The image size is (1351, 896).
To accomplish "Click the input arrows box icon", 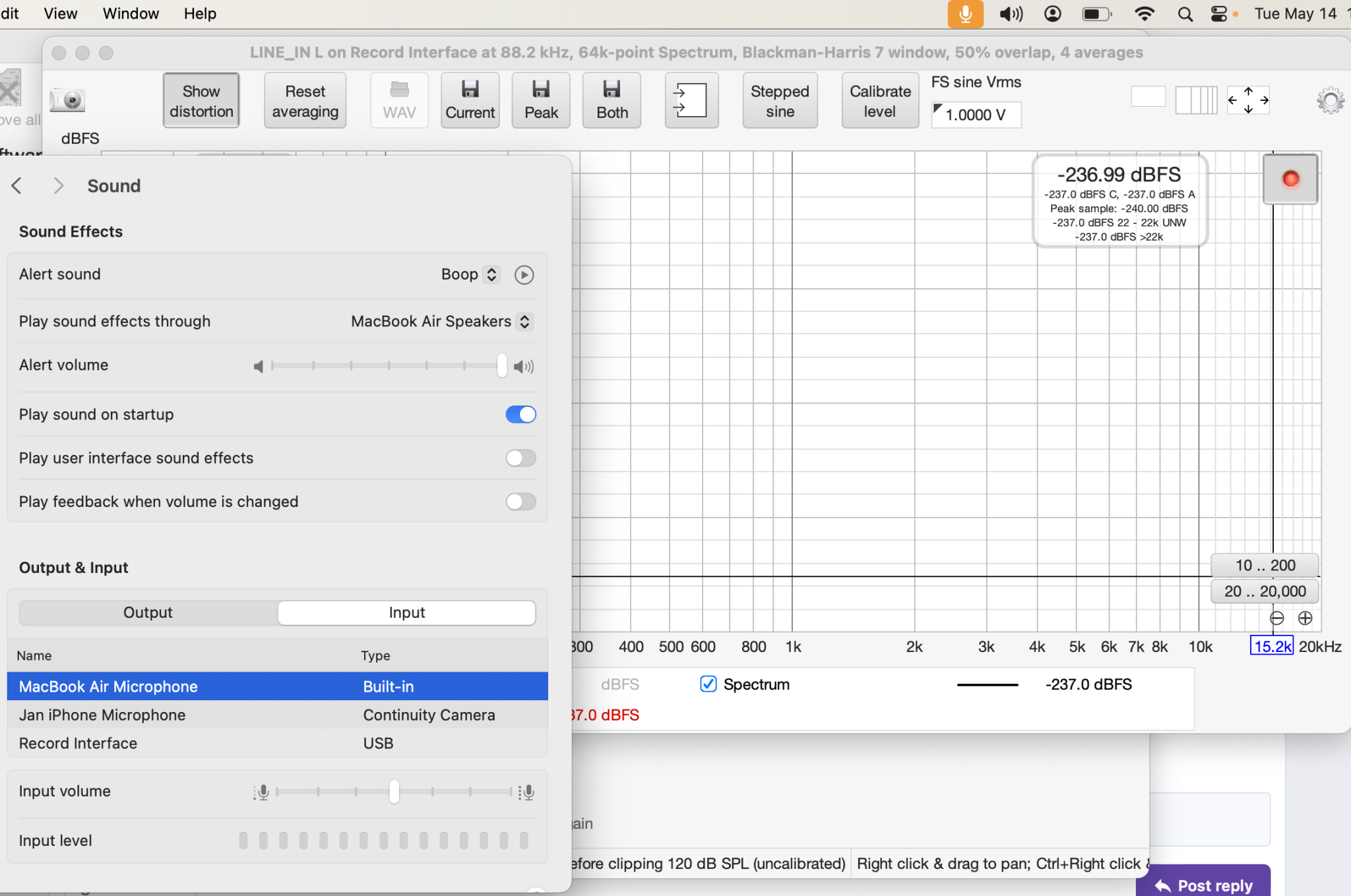I will 691,100.
